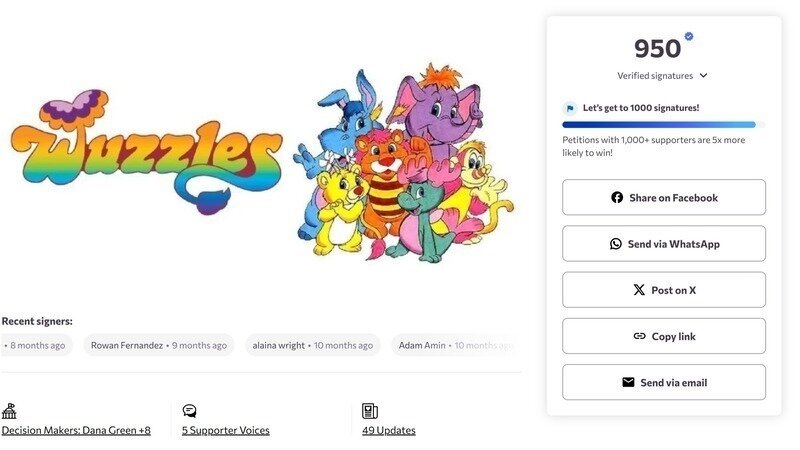Open Decision Makers: Dana Green +8 link

76,430
